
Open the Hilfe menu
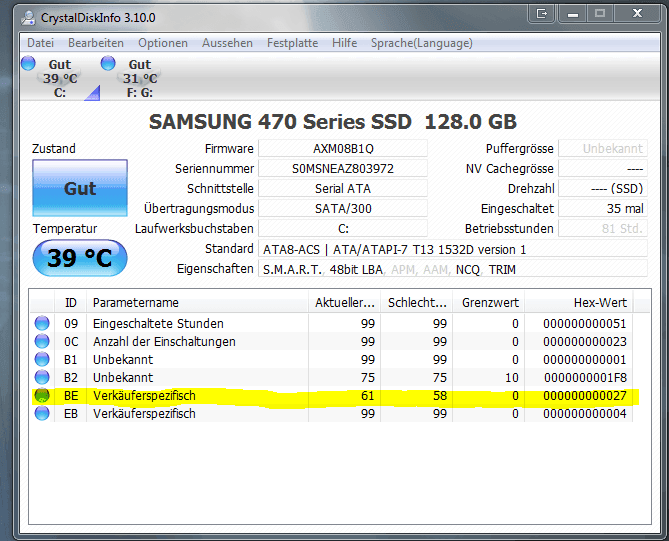[345, 43]
